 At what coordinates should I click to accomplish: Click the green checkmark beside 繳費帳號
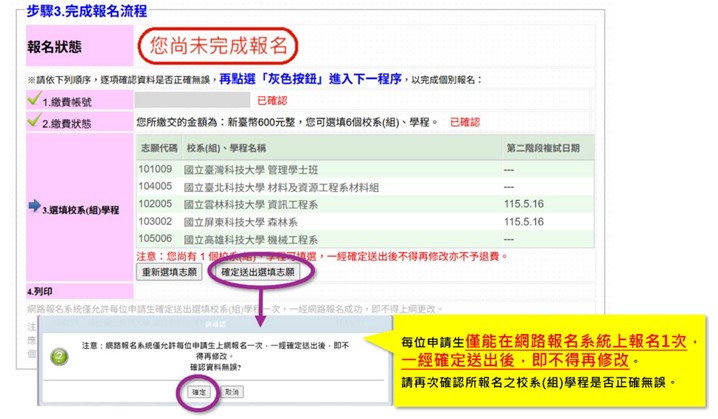coord(34,101)
